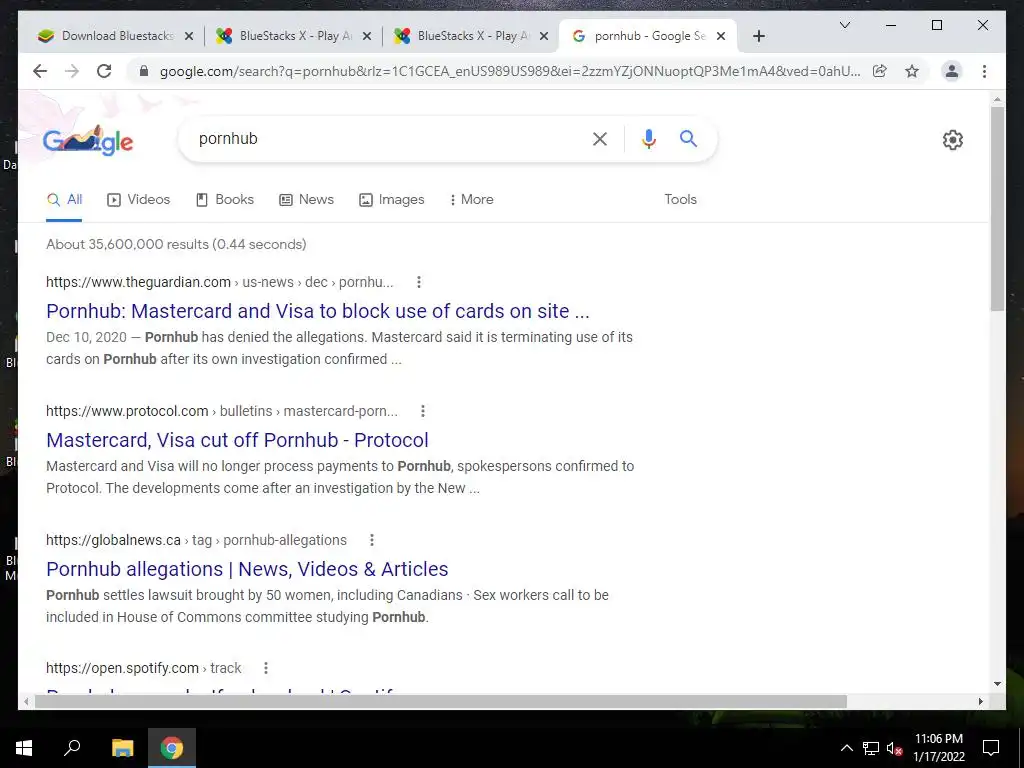This screenshot has width=1024, height=768.
Task: Switch to Images results
Action: [x=392, y=200]
